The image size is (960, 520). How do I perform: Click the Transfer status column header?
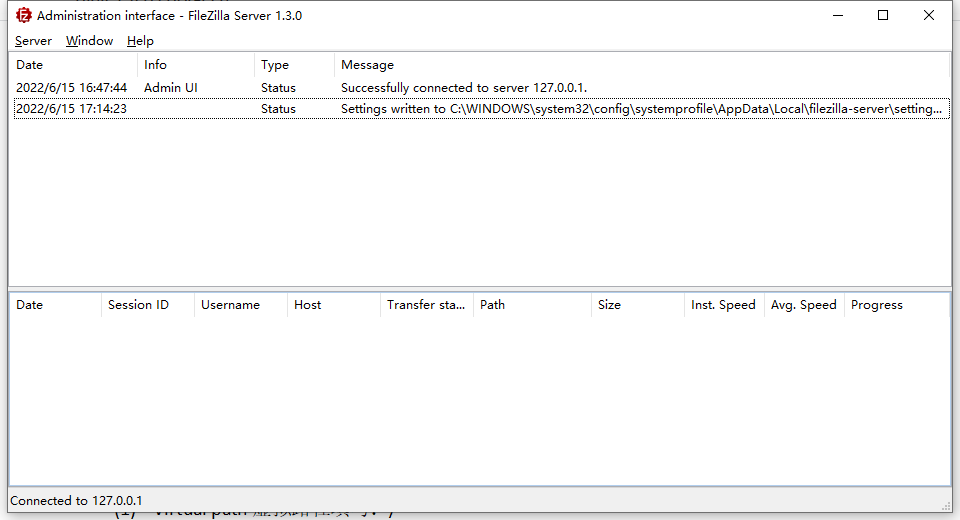[425, 305]
